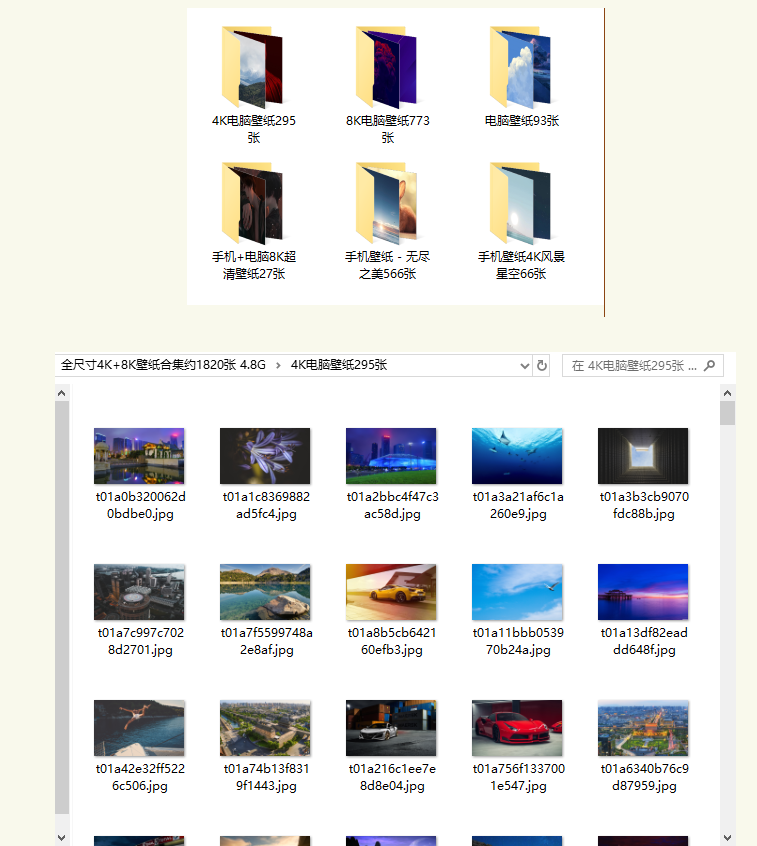
Task: Click the right scrollbar thumb
Action: click(x=727, y=413)
